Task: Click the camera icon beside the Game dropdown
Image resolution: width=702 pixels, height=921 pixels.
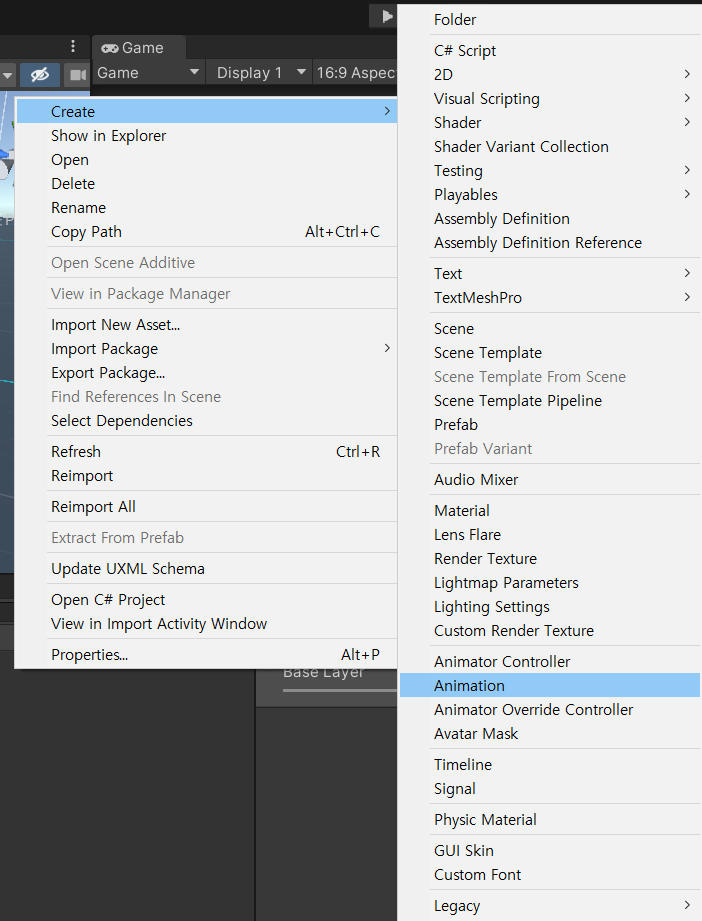Action: coord(77,75)
